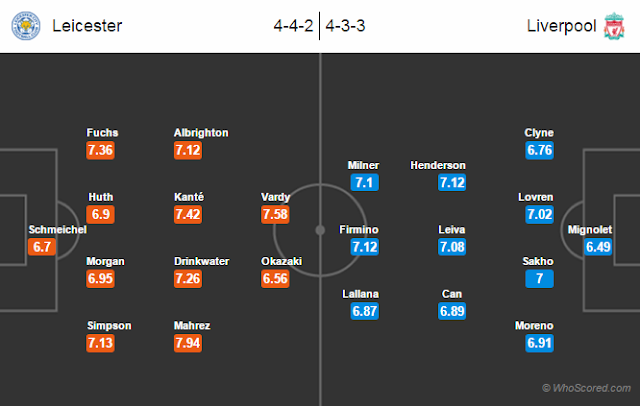
Task: Open the Leicester team name link
Action: (87, 26)
